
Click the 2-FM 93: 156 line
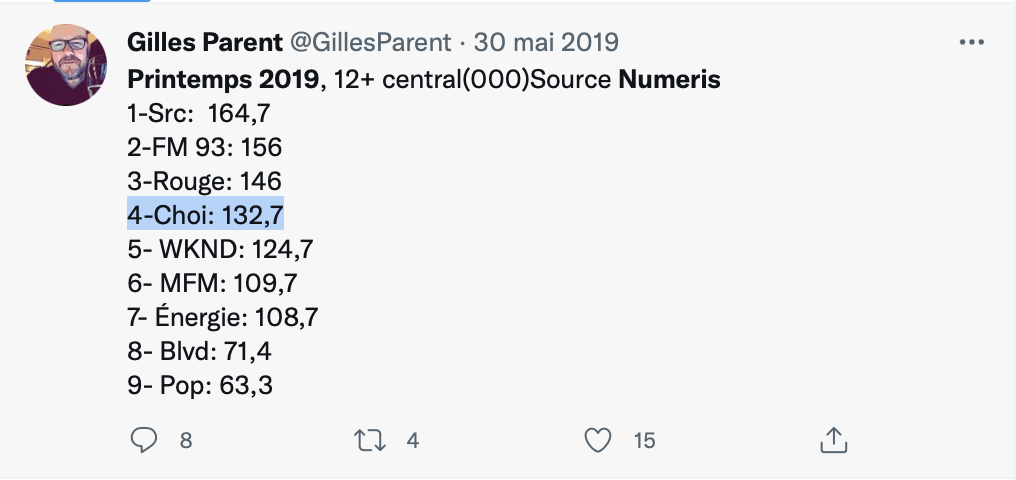click(x=205, y=147)
